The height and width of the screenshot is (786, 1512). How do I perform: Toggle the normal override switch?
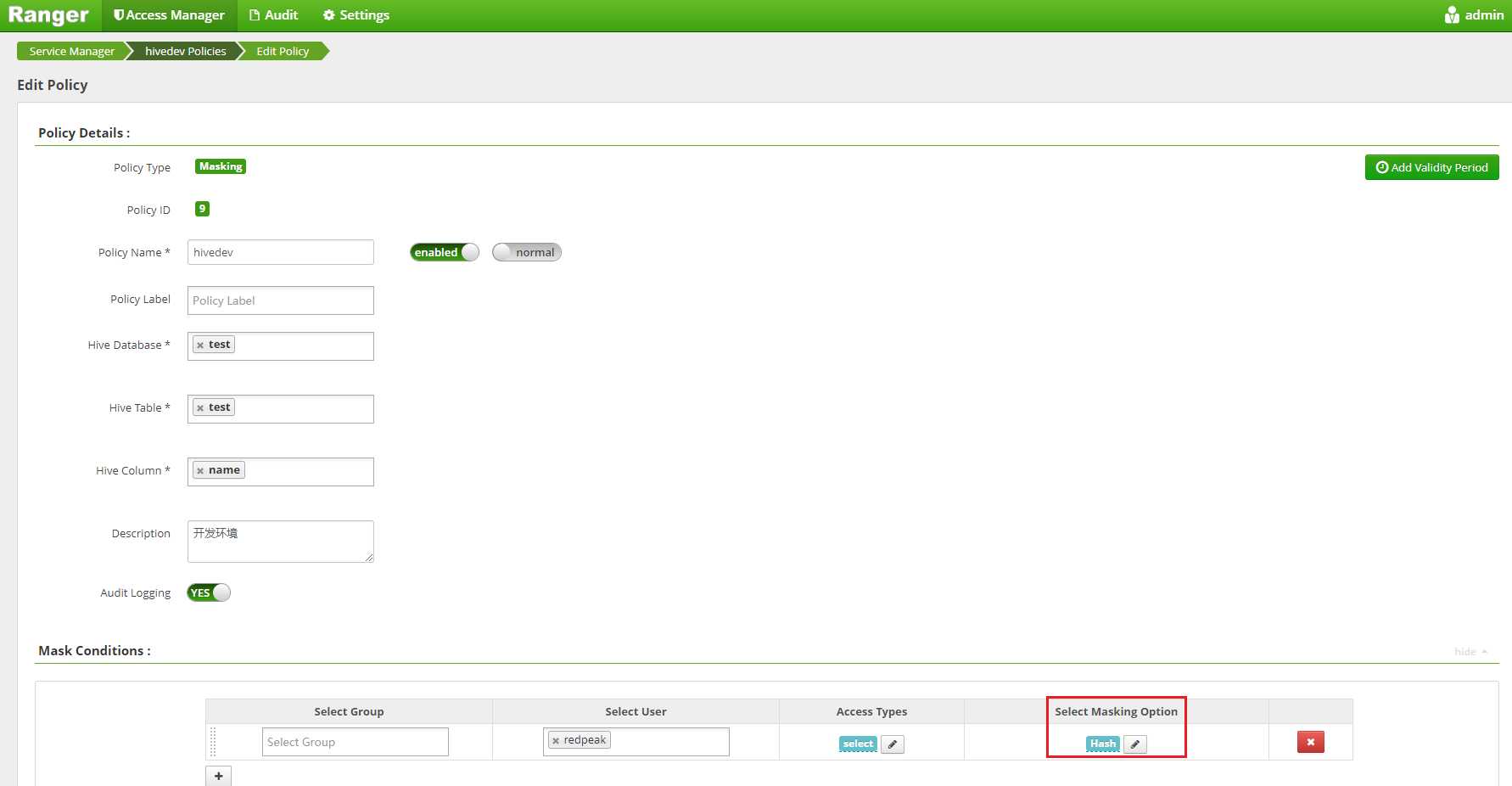[x=527, y=252]
